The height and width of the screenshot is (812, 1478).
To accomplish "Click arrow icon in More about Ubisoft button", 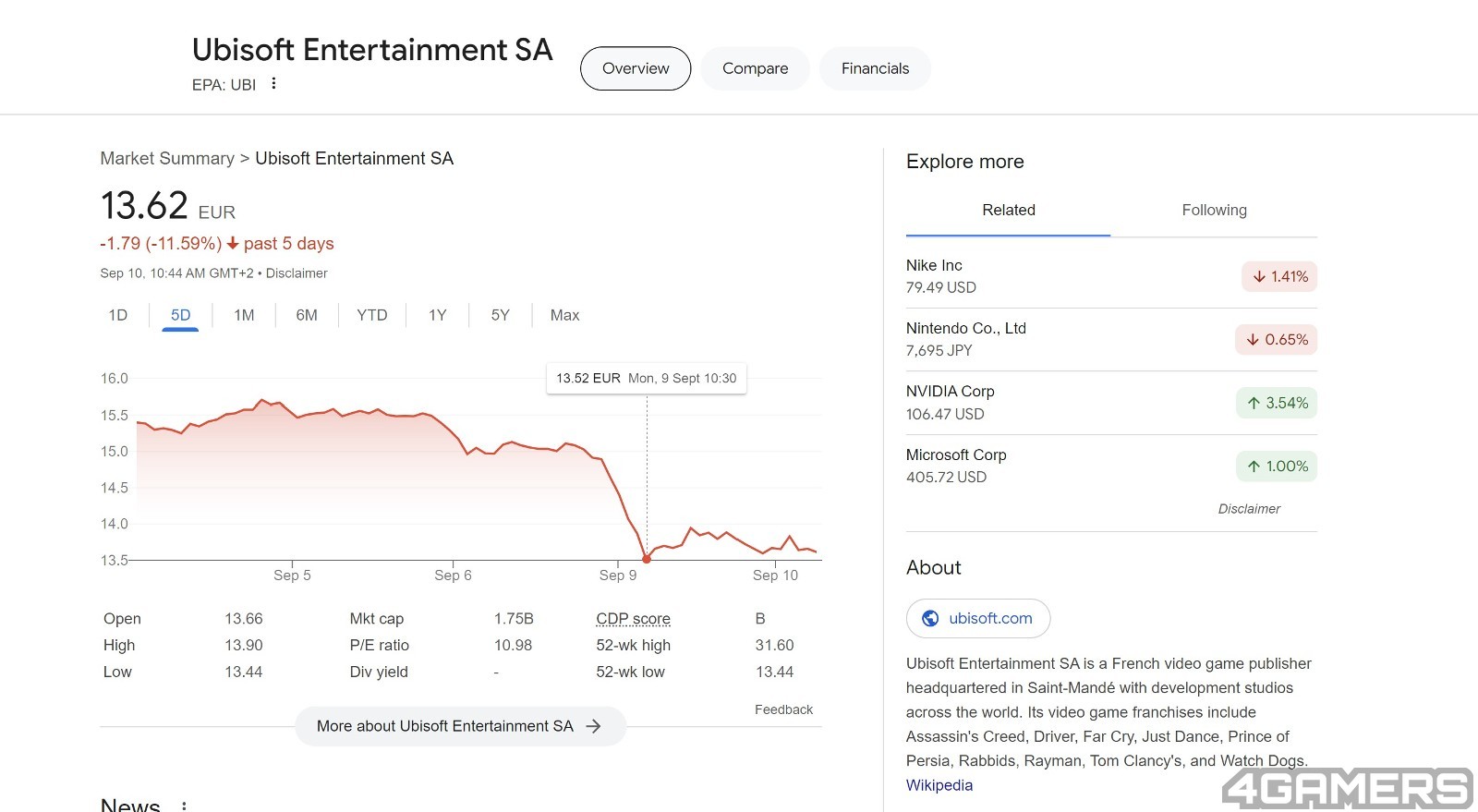I will 594,726.
